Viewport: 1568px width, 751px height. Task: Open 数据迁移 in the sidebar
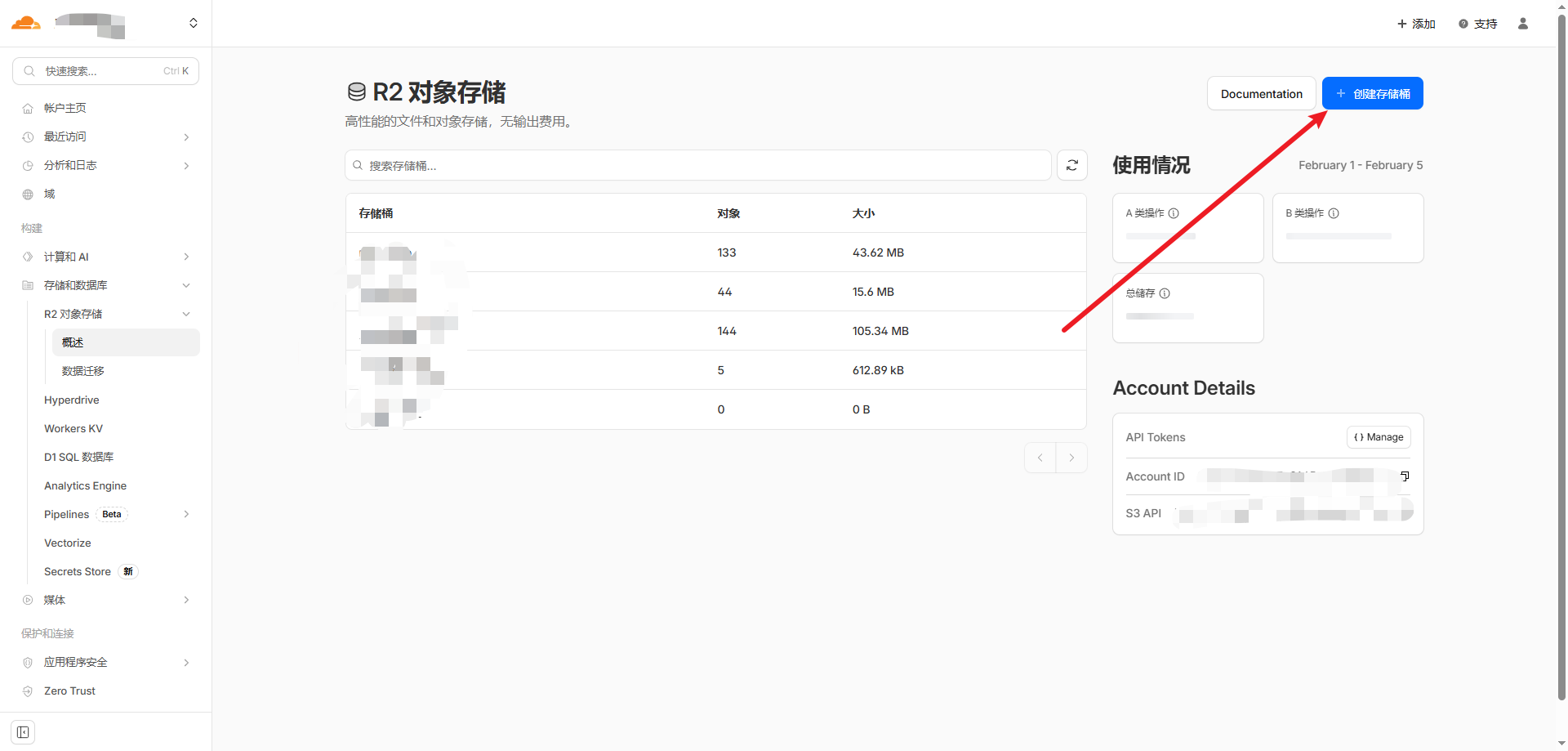[x=83, y=371]
